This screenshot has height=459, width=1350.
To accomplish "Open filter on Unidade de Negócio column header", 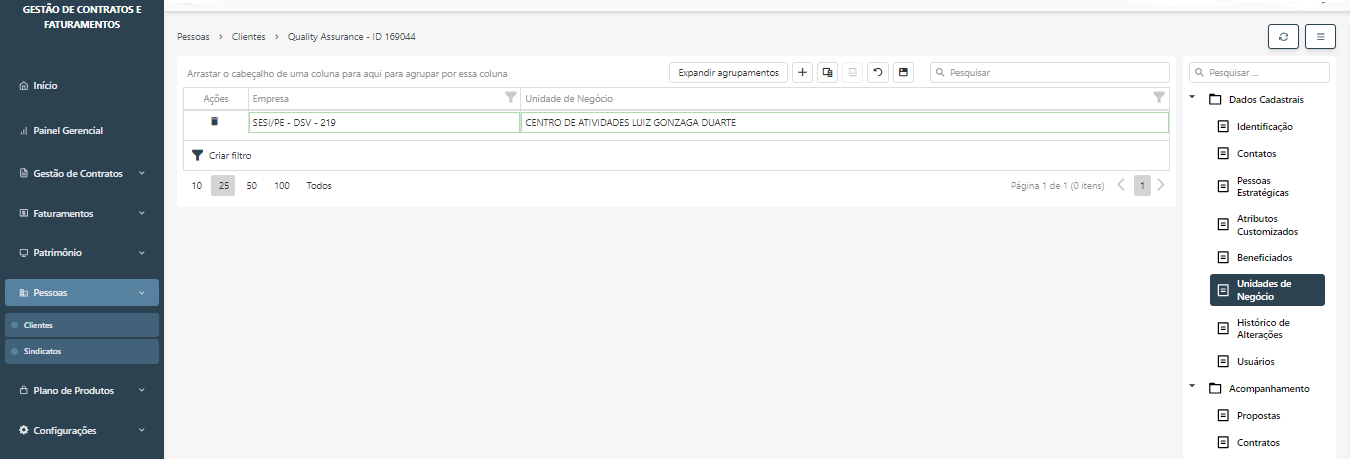I will pyautogui.click(x=1159, y=98).
